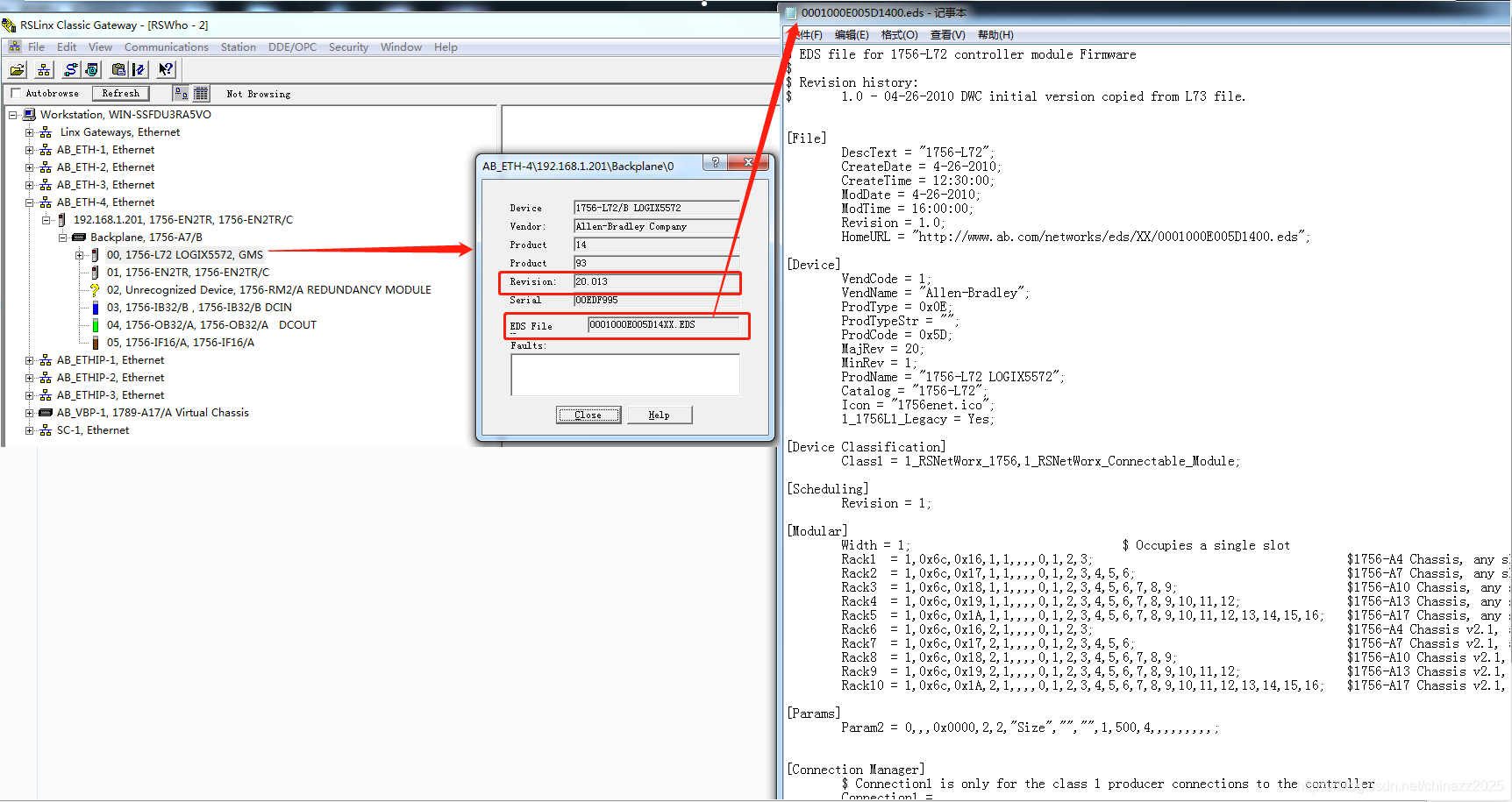
Task: Open Notepad's 格式(O) menu
Action: [900, 35]
